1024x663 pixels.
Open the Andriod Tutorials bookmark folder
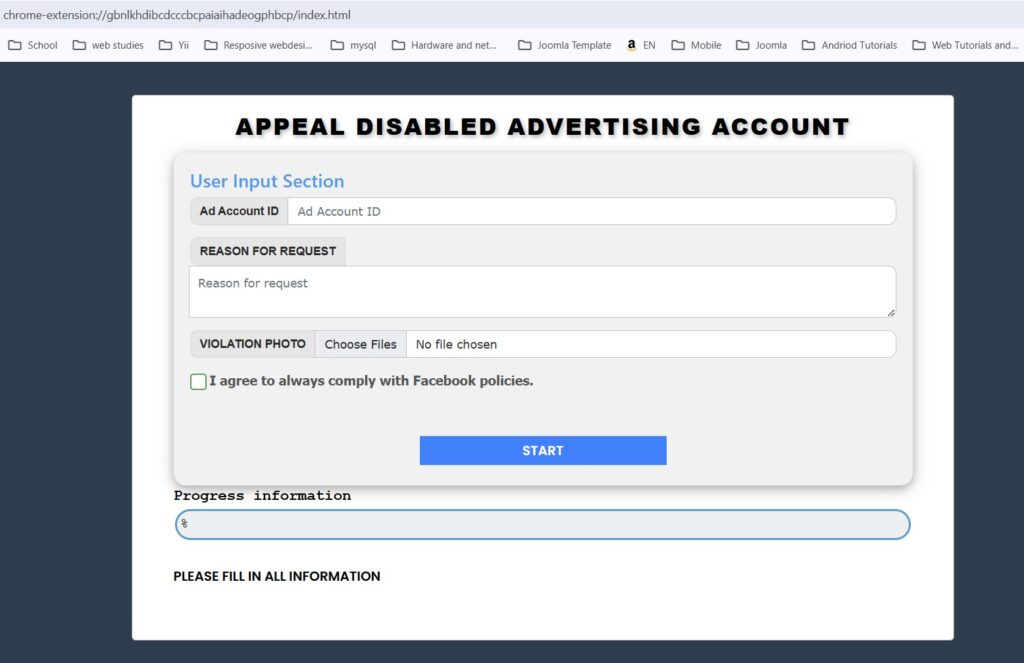pos(849,45)
